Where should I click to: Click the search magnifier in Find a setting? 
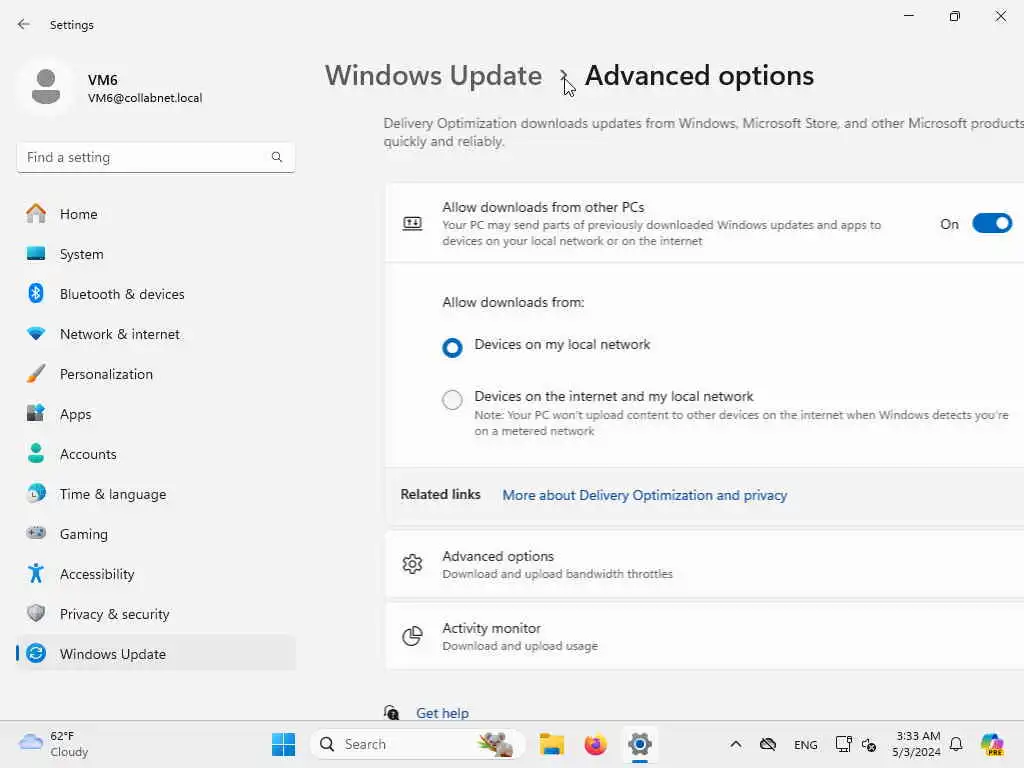(x=277, y=157)
